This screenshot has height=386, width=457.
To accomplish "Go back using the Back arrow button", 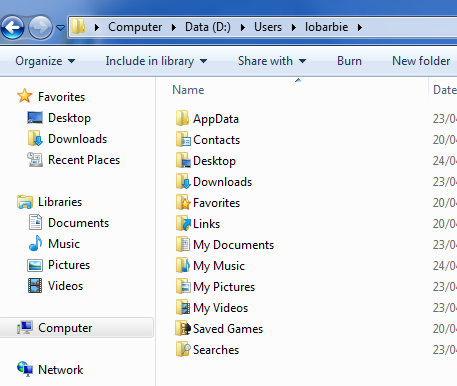I will 13,27.
